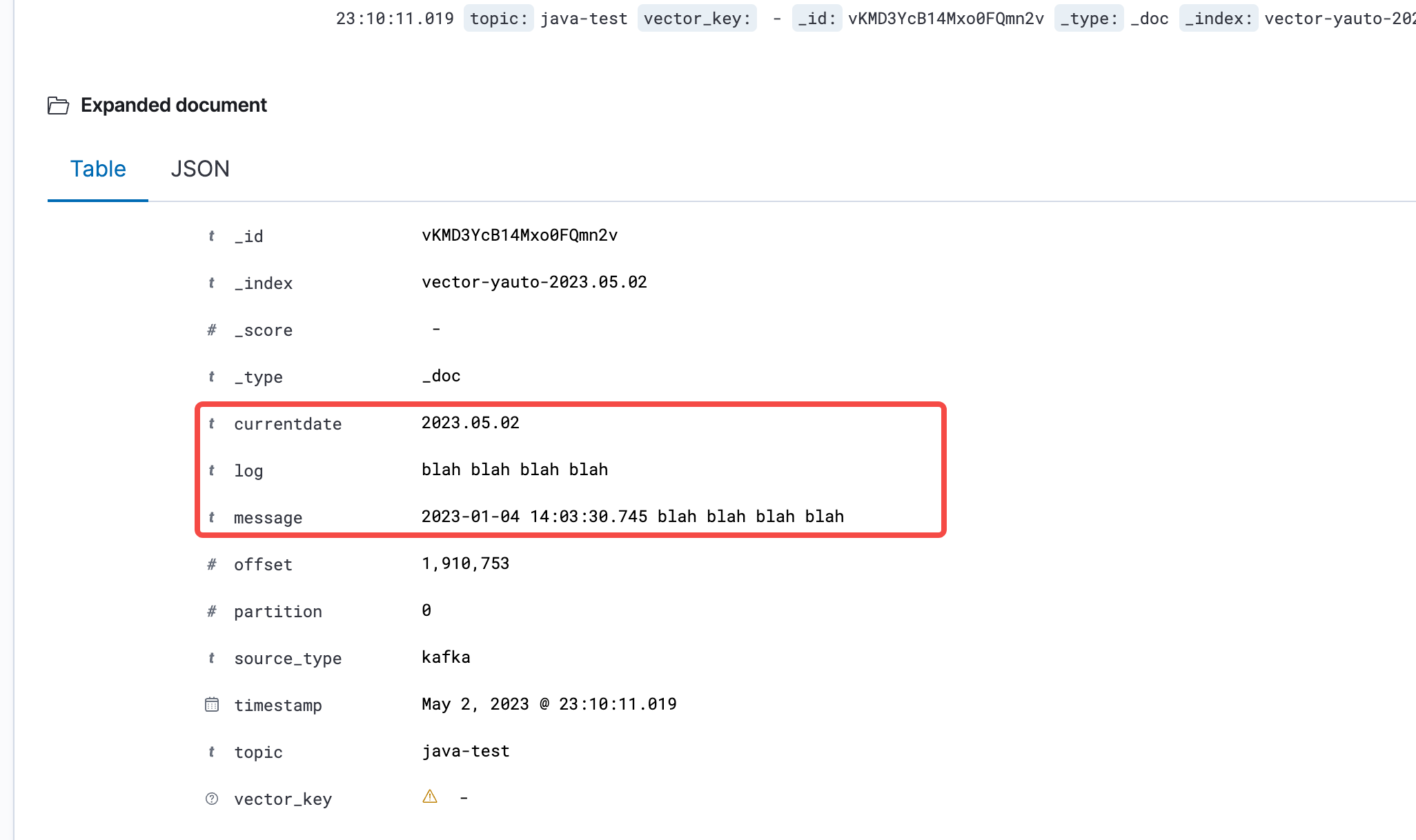Select the log field name
1416x840 pixels.
pyautogui.click(x=248, y=471)
